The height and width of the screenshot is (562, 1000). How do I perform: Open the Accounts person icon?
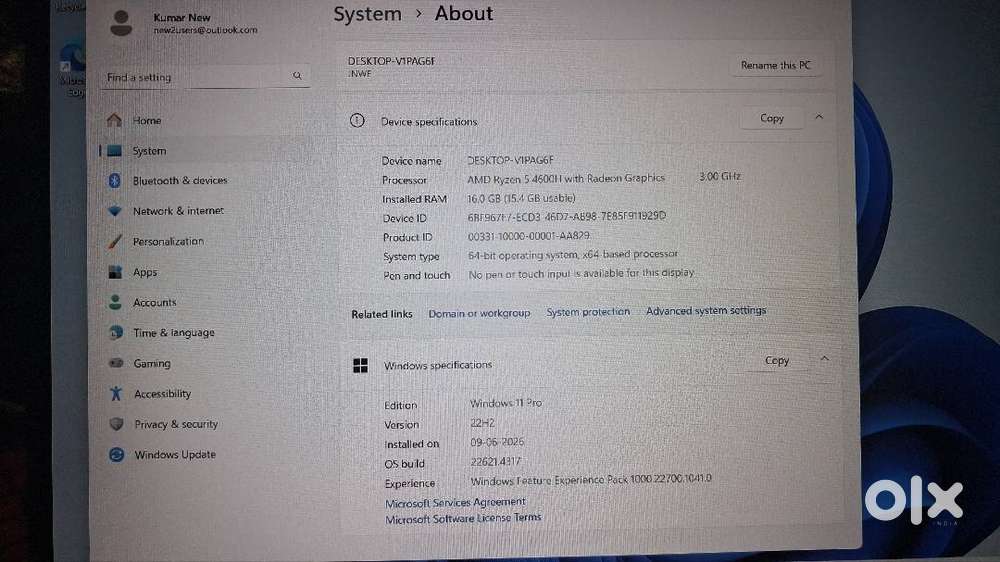115,302
